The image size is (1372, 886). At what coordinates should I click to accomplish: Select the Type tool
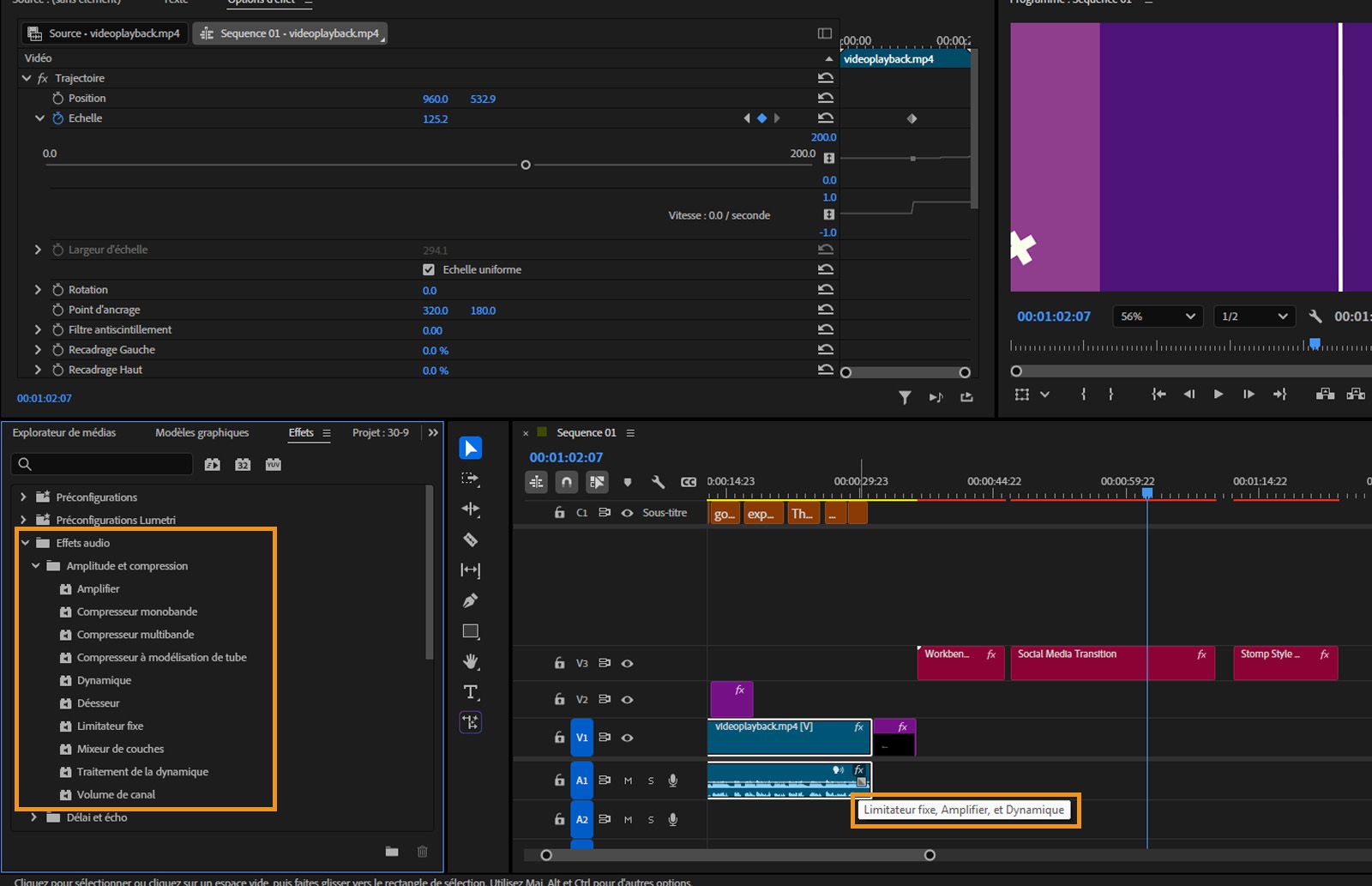[470, 691]
